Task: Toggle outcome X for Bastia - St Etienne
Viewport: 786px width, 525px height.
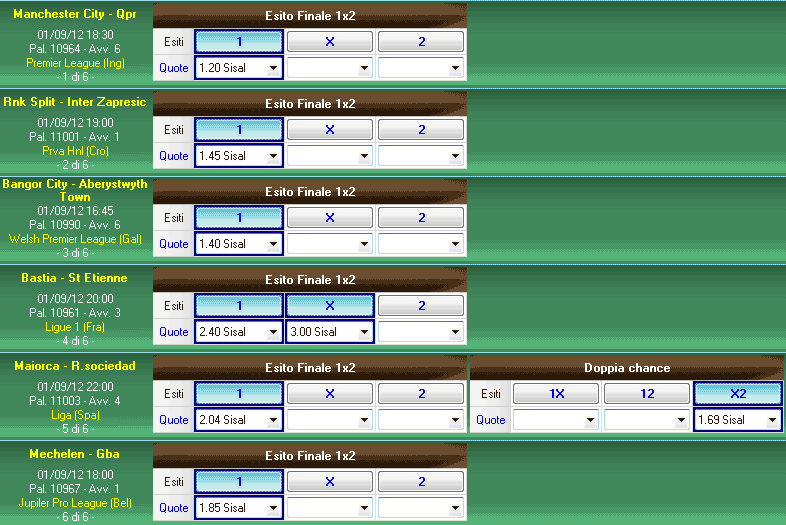Action: (330, 306)
